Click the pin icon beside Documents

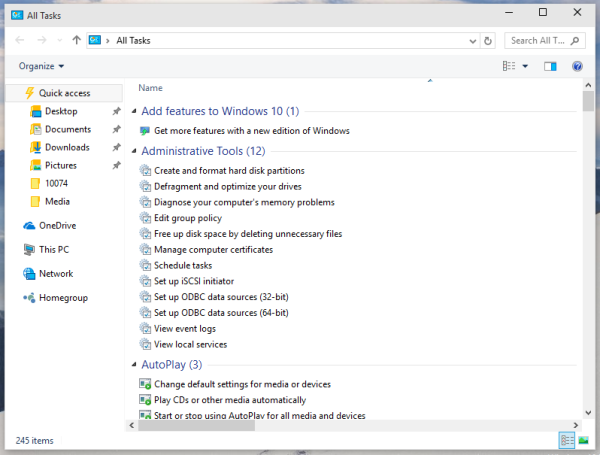pyautogui.click(x=116, y=129)
